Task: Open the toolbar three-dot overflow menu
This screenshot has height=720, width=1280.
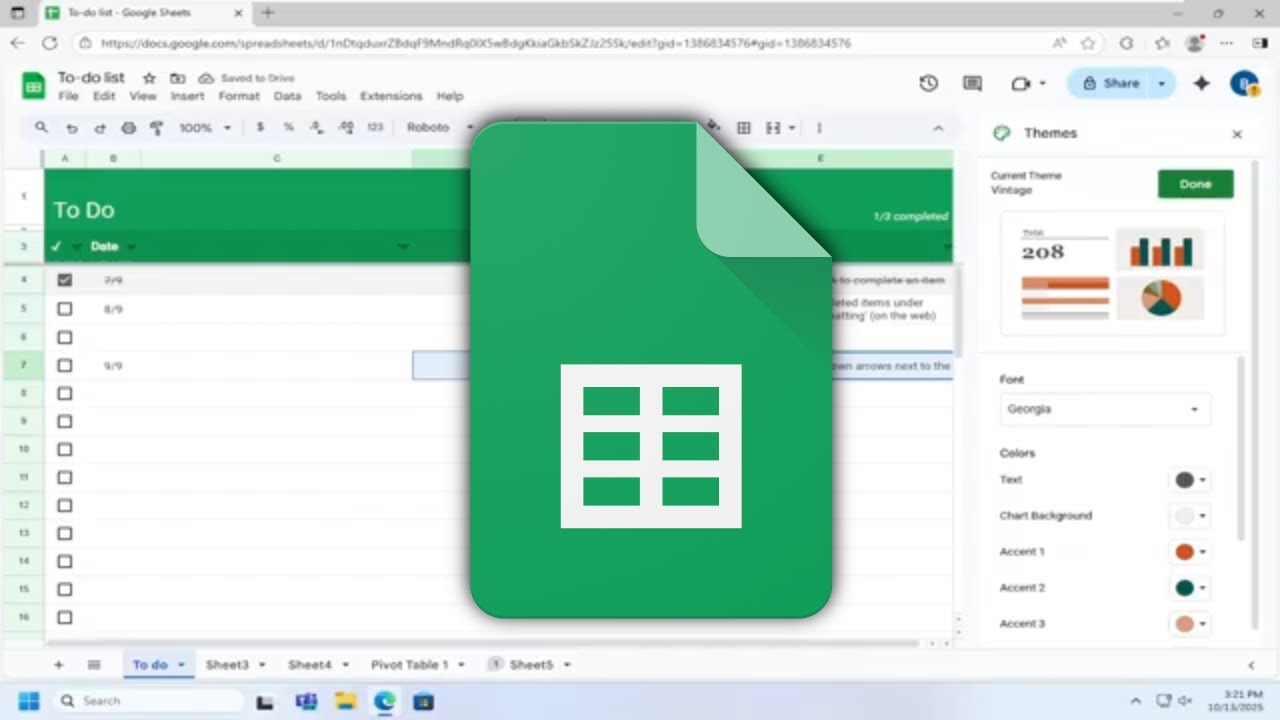Action: pyautogui.click(x=819, y=128)
